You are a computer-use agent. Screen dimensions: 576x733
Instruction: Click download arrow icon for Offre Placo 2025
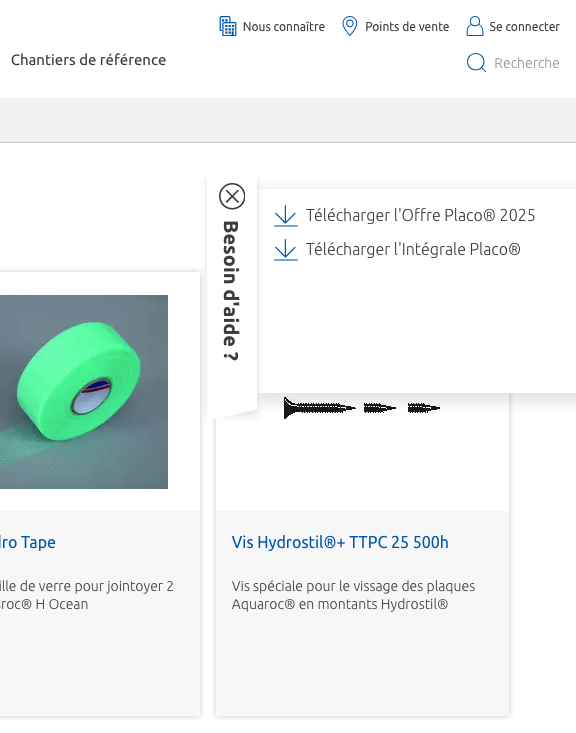click(286, 216)
